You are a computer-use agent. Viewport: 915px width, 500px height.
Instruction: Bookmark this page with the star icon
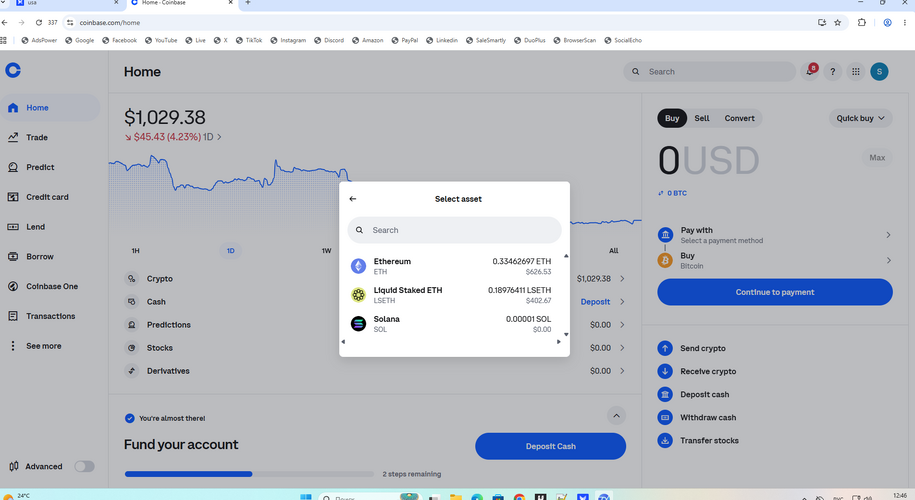pos(837,23)
